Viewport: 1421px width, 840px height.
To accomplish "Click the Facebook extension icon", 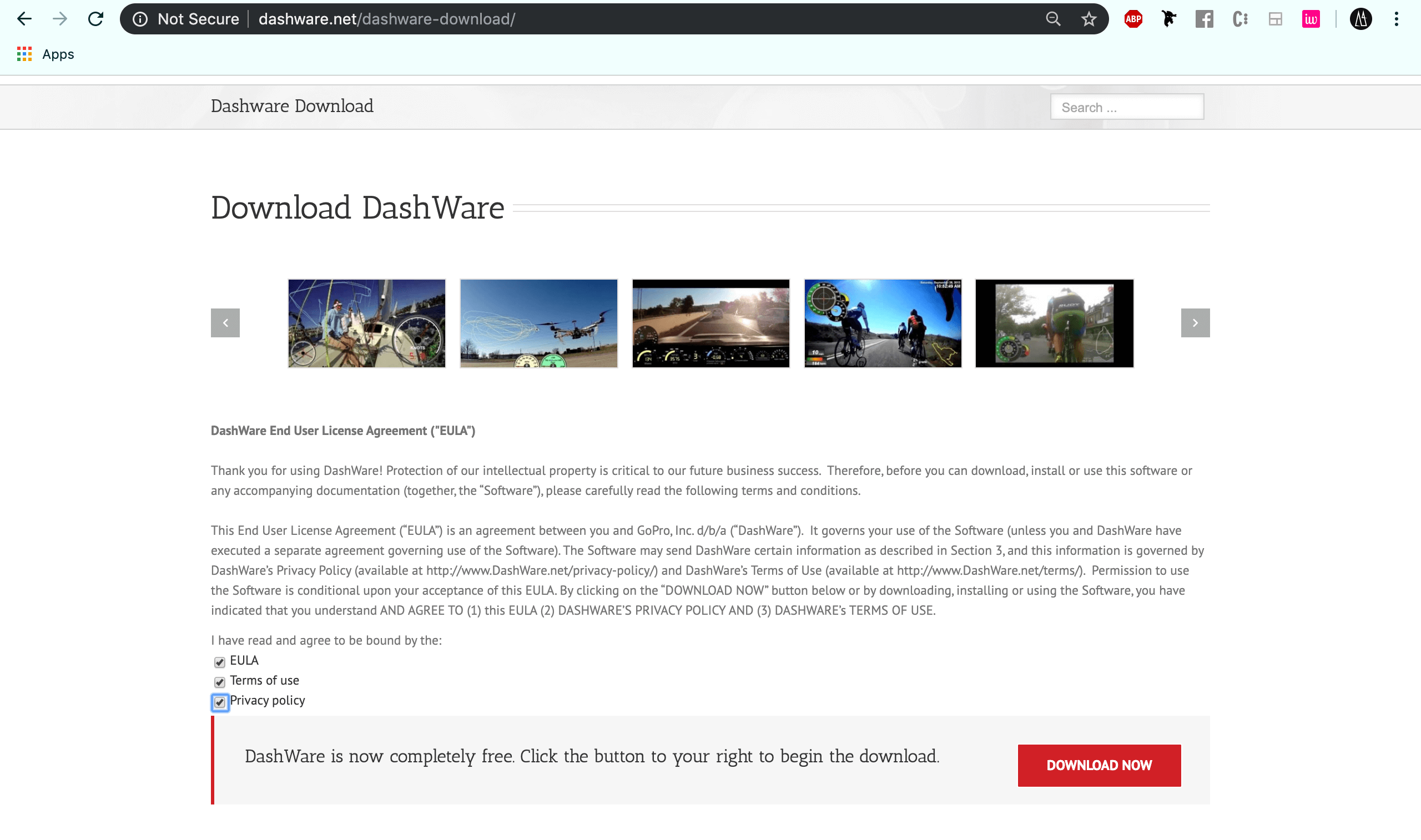I will [x=1205, y=19].
